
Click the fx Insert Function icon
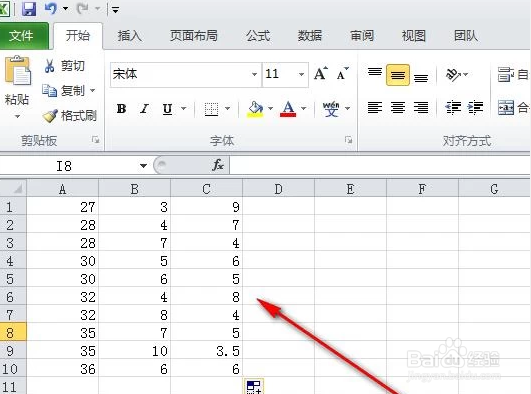[218, 165]
